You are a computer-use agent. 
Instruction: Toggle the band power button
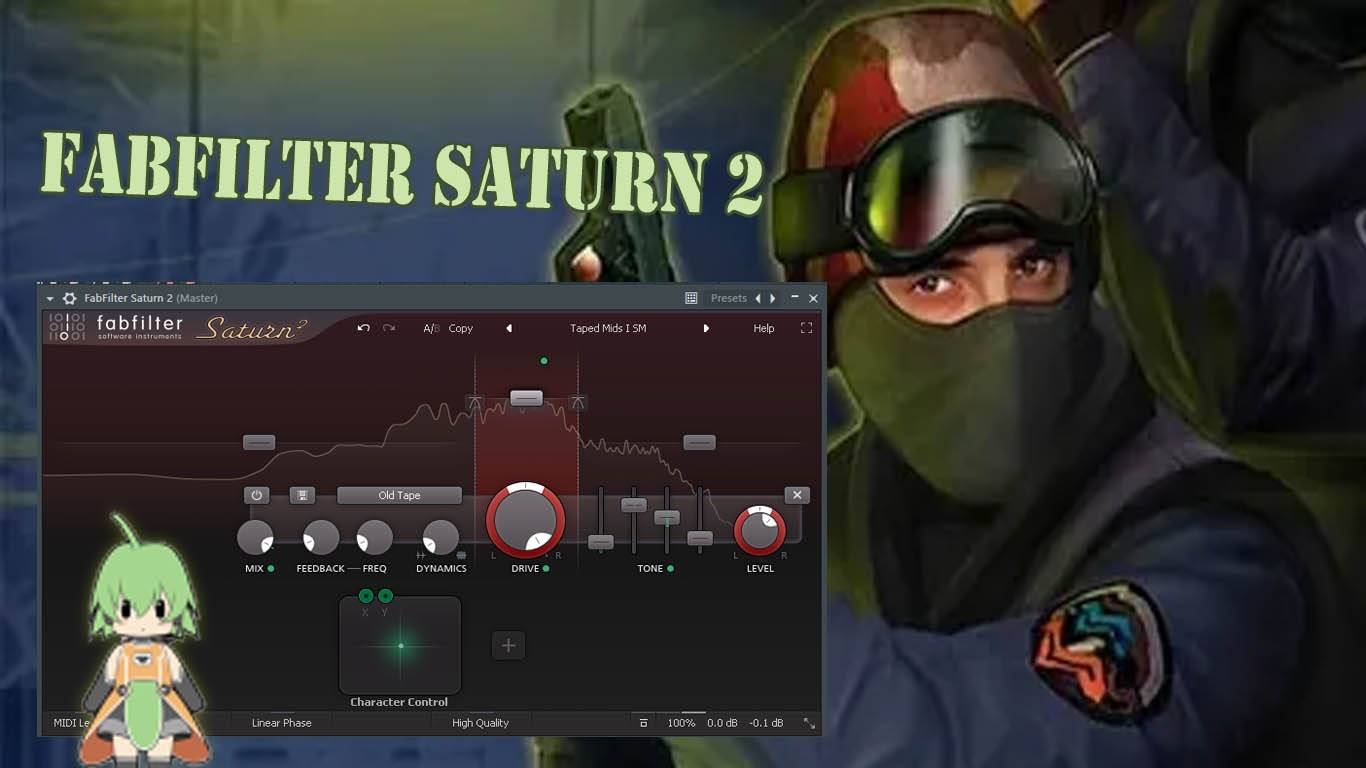tap(256, 495)
